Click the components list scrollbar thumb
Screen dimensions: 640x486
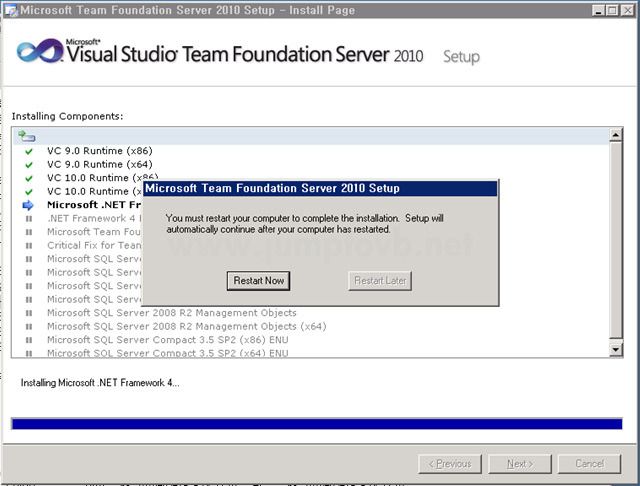[x=616, y=240]
